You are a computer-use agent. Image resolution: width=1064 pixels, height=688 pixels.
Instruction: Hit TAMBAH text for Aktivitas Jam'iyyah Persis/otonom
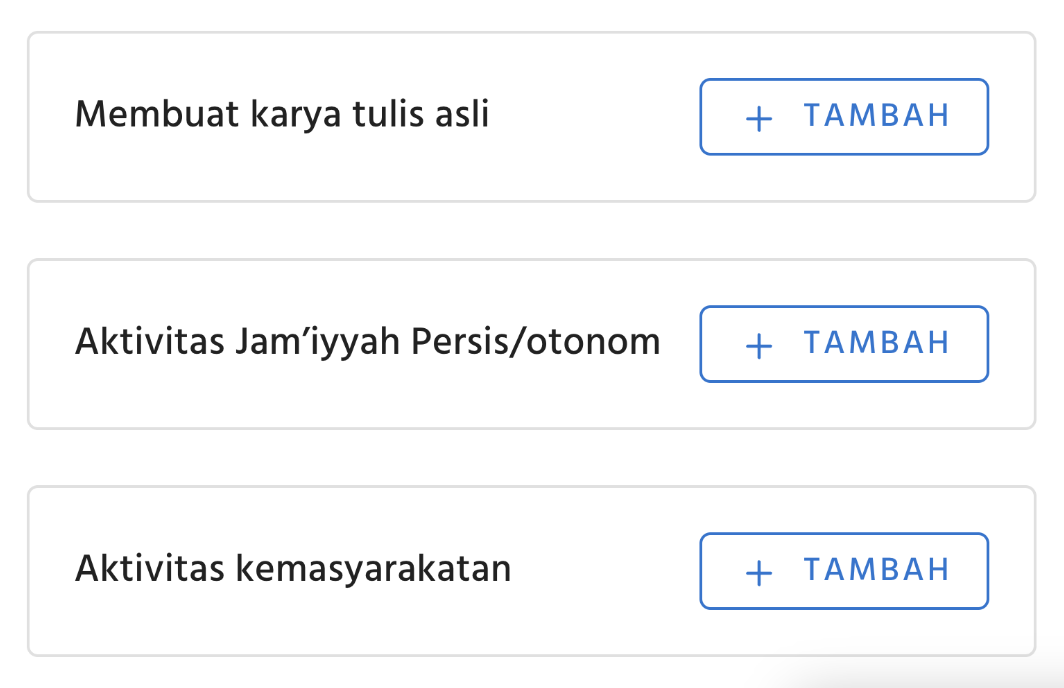click(x=876, y=344)
